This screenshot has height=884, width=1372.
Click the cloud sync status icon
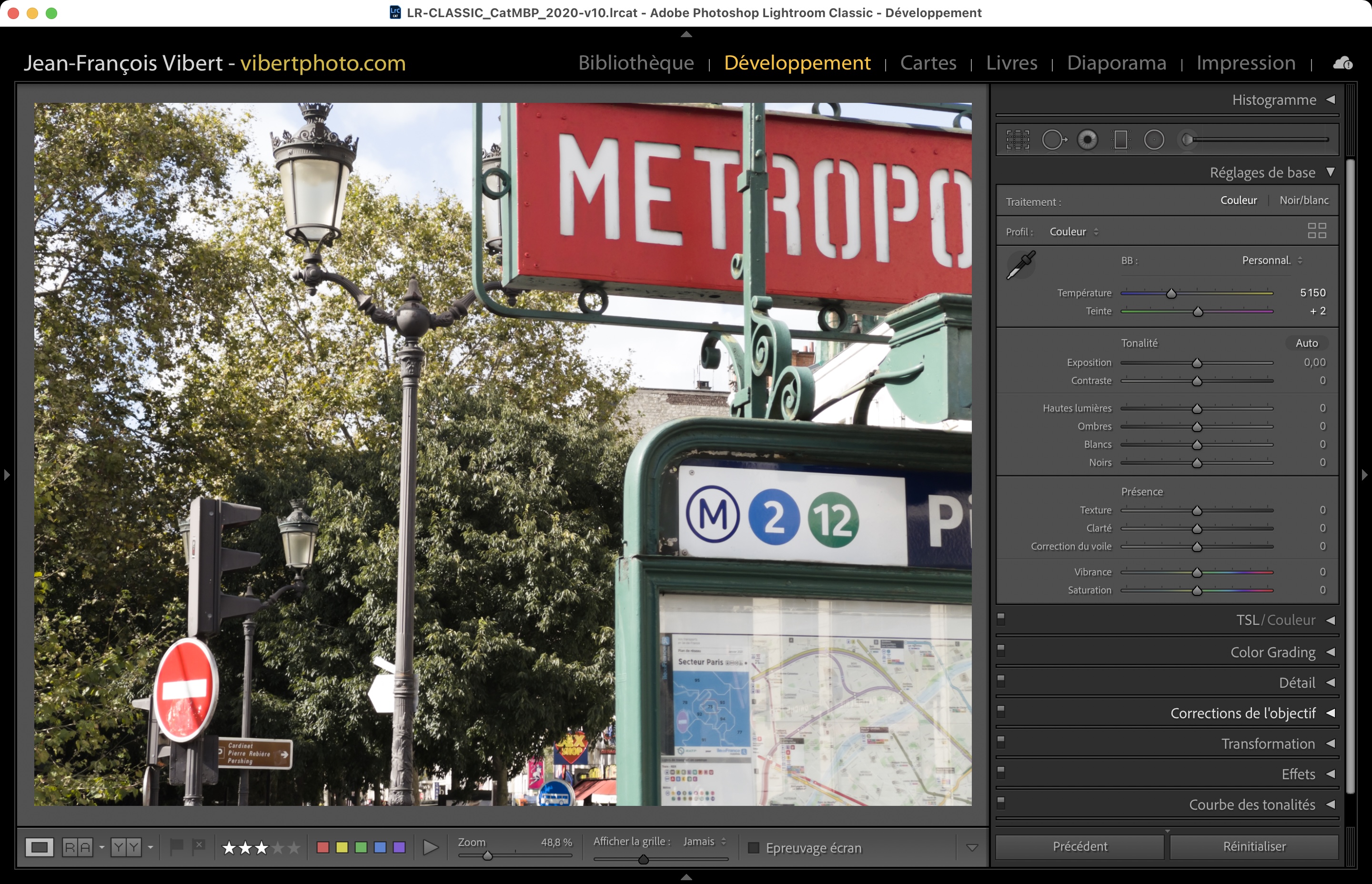point(1342,63)
